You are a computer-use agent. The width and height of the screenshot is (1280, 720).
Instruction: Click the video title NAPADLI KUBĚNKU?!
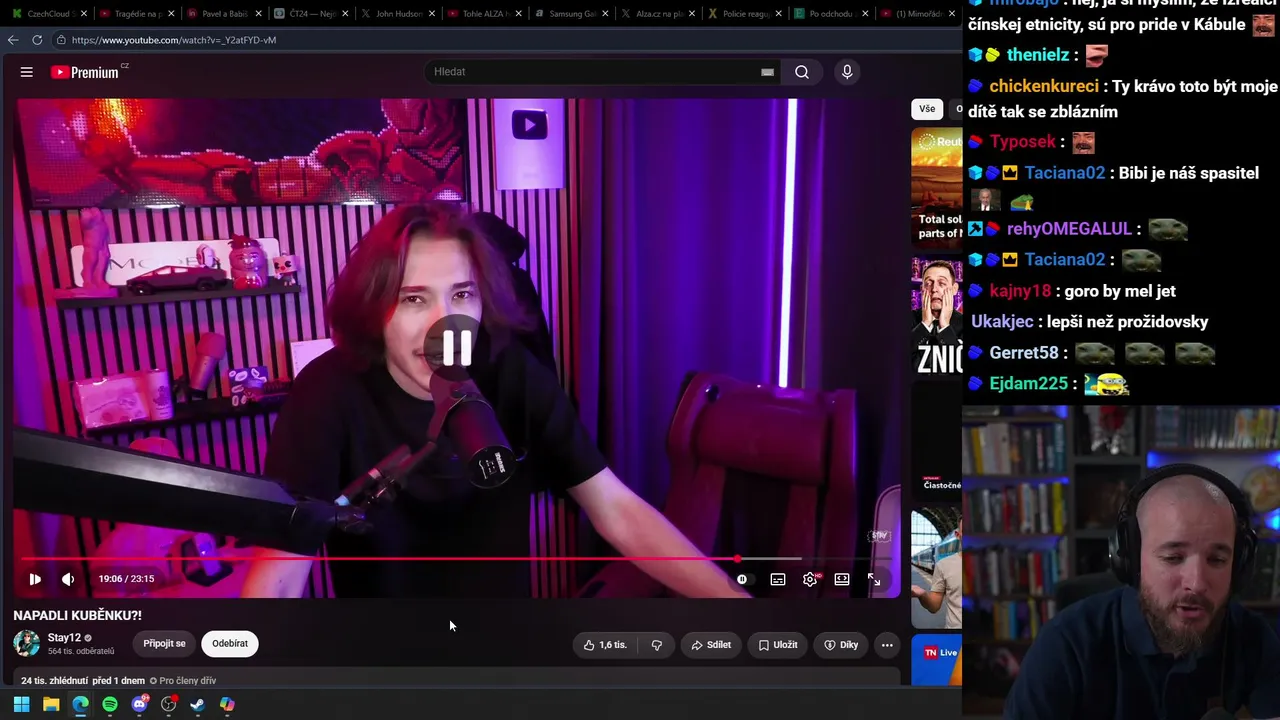[x=77, y=615]
